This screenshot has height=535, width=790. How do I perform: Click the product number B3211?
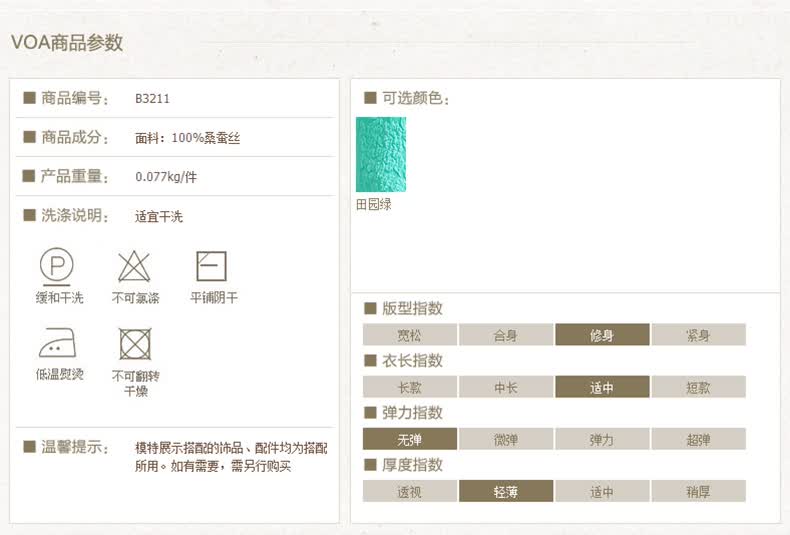click(x=152, y=98)
